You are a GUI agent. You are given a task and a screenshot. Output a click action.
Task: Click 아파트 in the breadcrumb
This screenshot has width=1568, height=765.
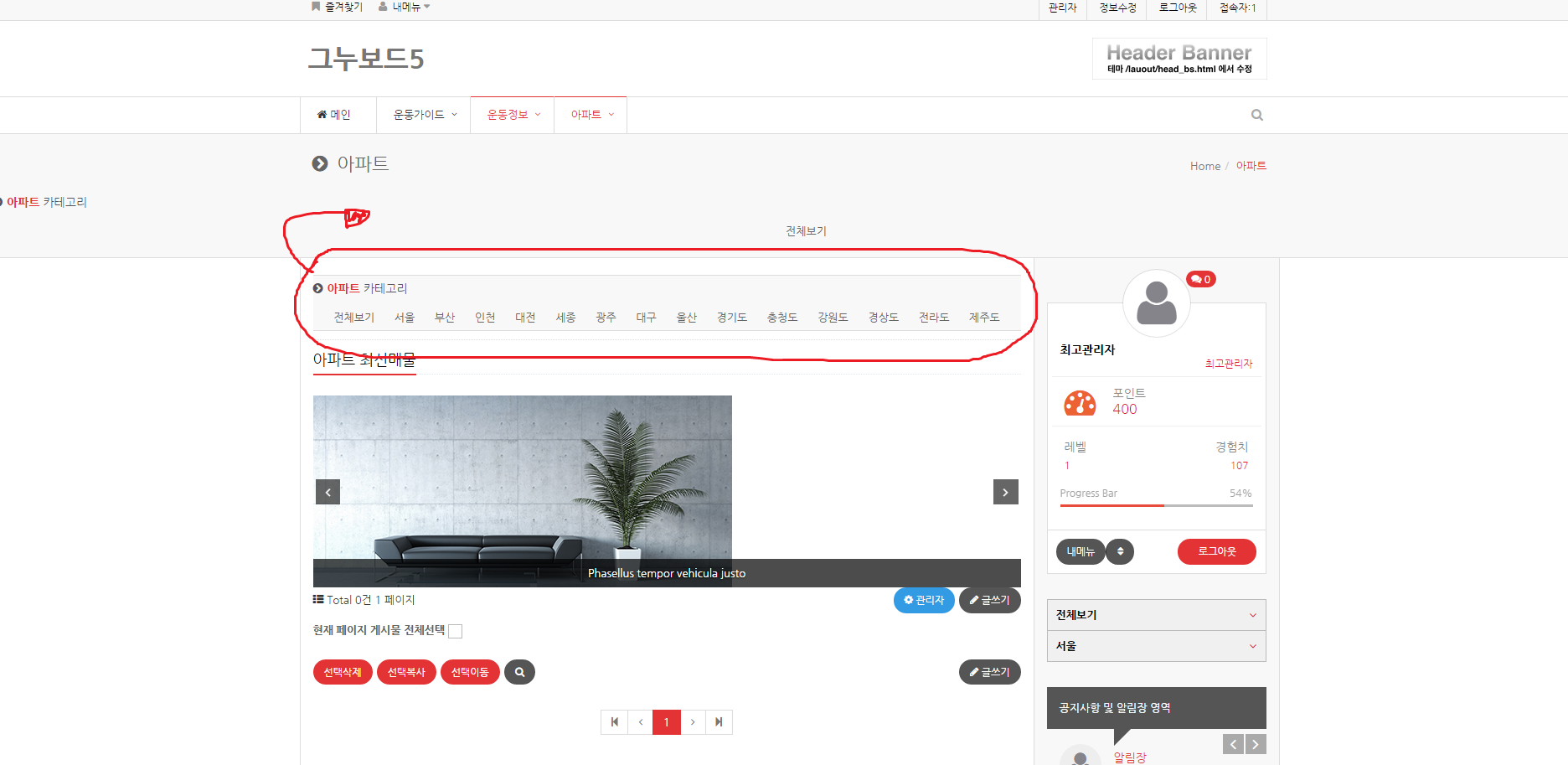click(x=1251, y=166)
